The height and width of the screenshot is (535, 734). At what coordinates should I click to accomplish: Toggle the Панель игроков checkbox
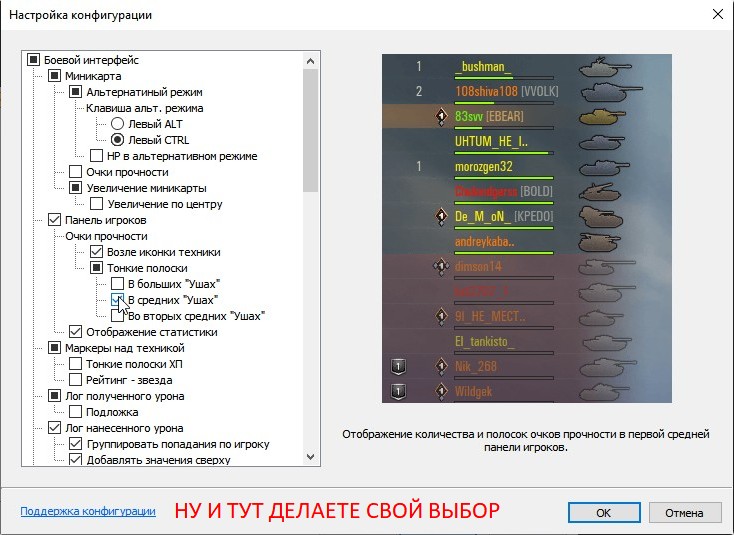pyautogui.click(x=55, y=220)
